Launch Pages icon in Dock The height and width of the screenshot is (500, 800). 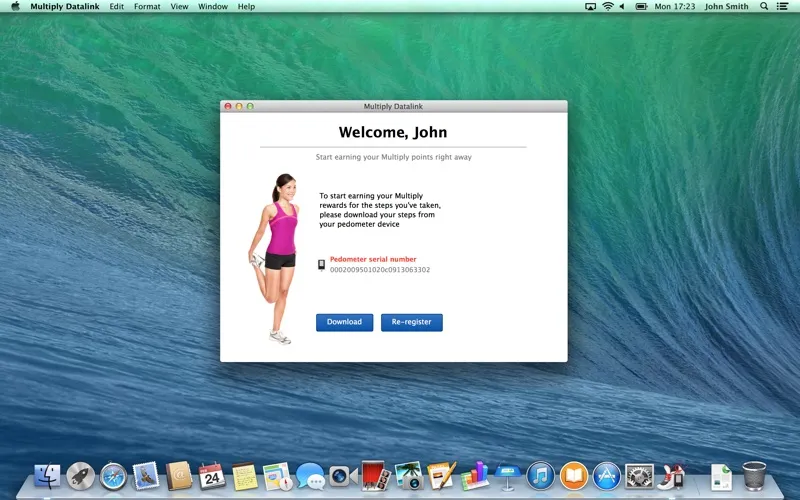(x=442, y=476)
